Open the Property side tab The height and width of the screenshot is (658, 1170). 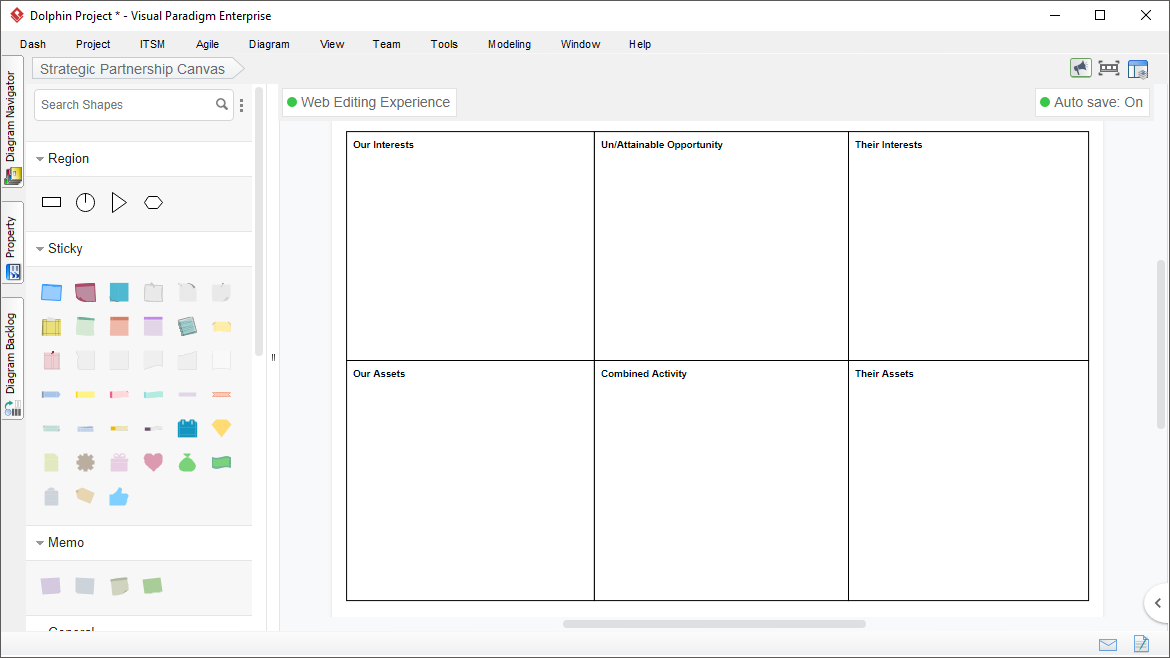(x=12, y=243)
